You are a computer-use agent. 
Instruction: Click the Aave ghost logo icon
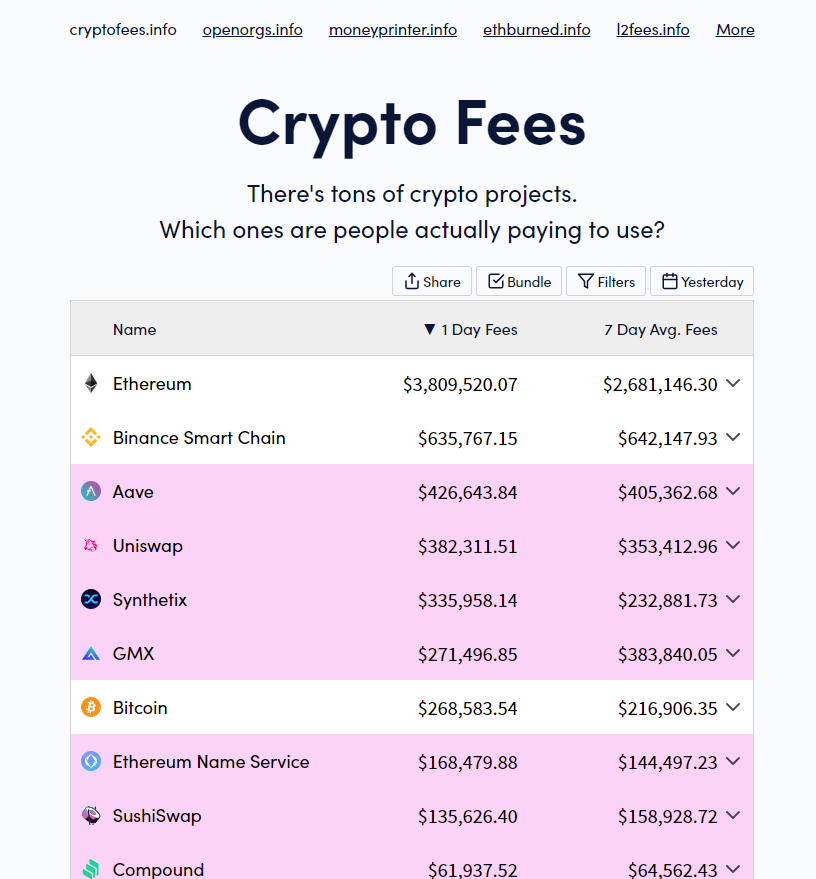[91, 492]
